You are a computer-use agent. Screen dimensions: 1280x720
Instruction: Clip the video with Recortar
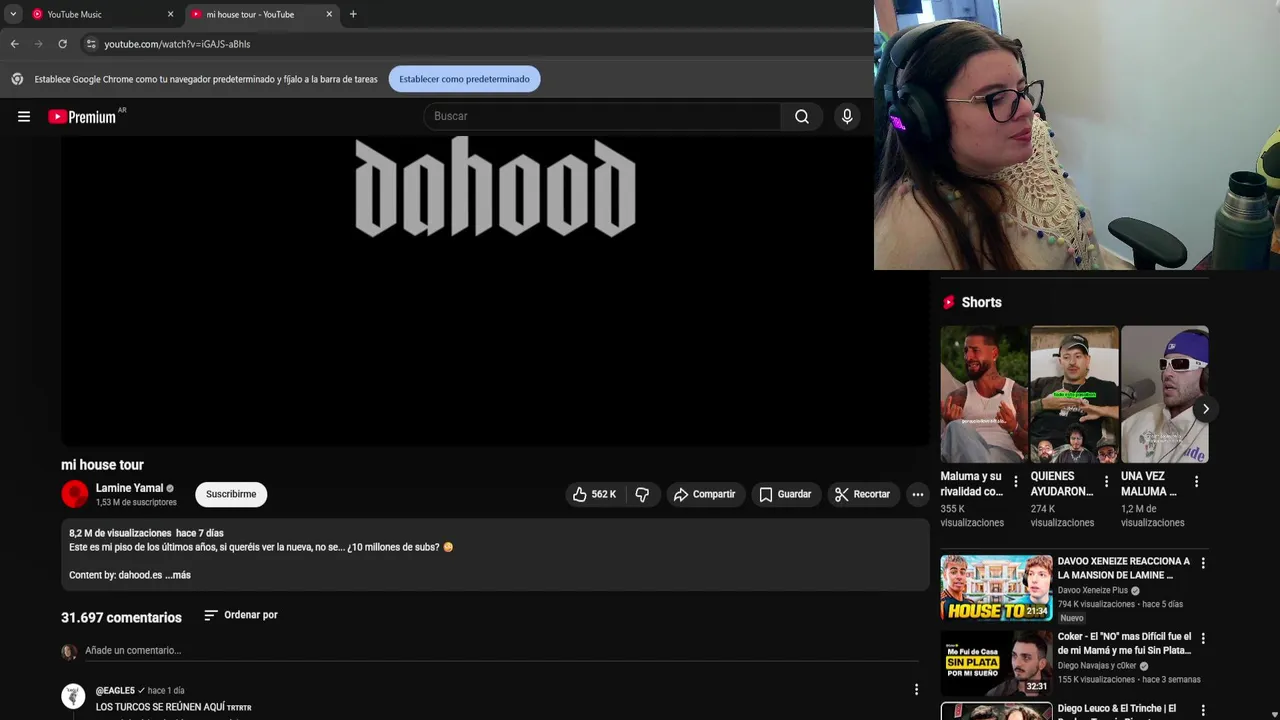862,494
